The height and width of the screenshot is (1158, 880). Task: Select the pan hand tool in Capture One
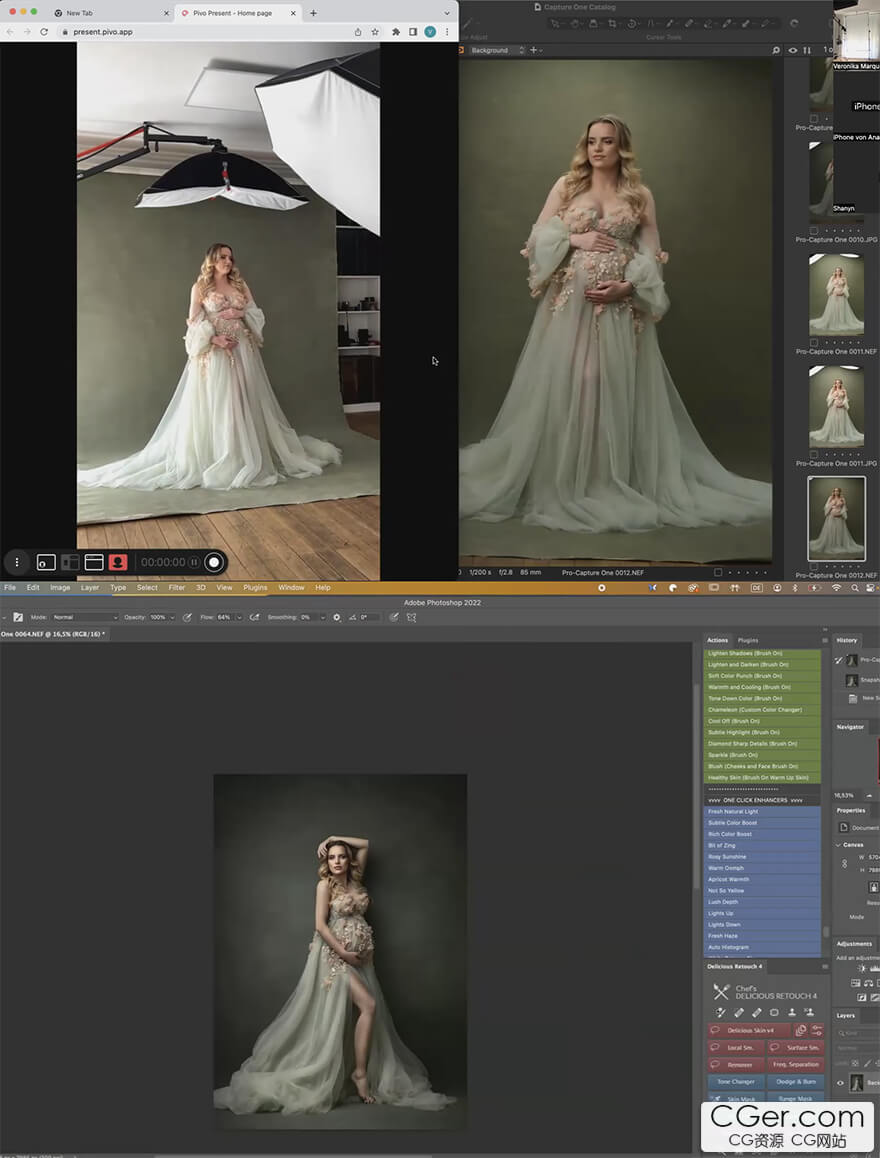(574, 24)
